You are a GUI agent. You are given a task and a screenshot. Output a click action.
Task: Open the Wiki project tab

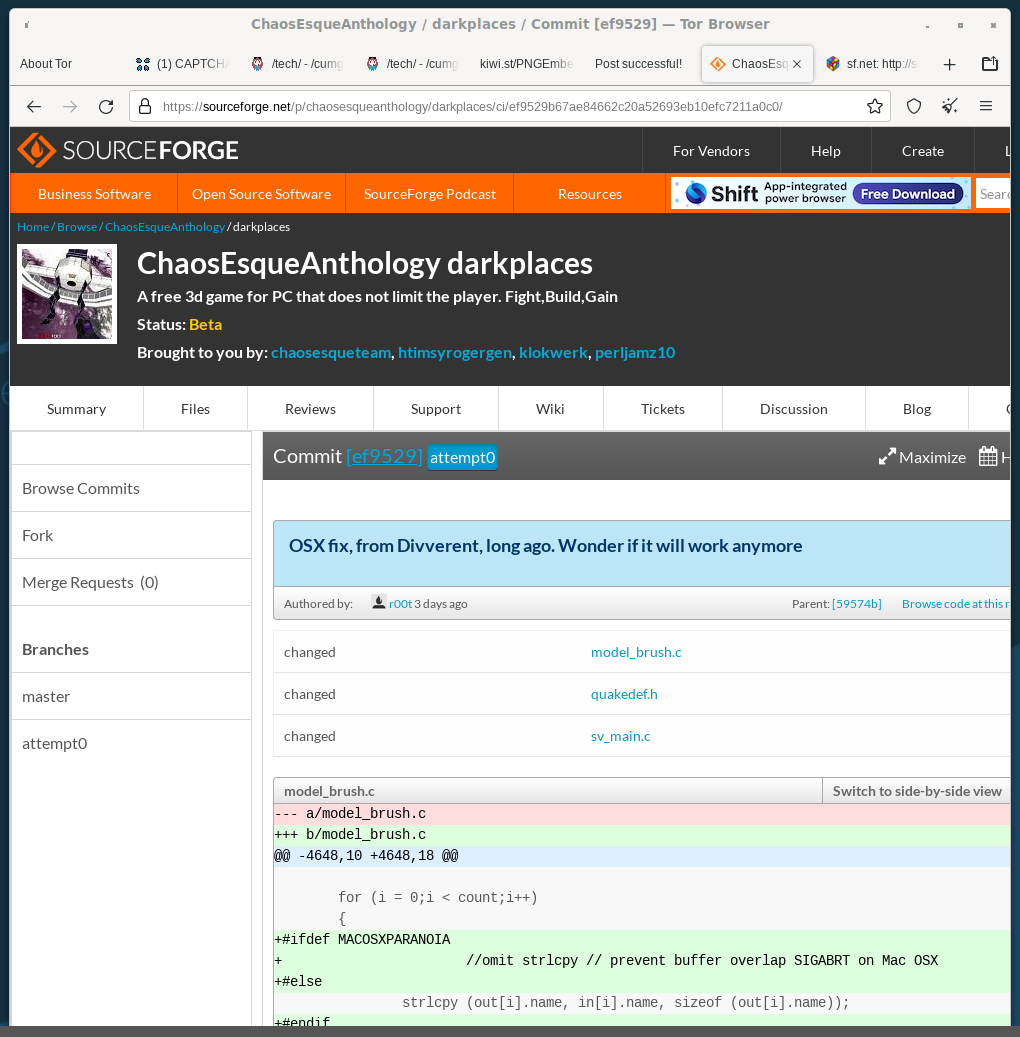click(x=550, y=409)
